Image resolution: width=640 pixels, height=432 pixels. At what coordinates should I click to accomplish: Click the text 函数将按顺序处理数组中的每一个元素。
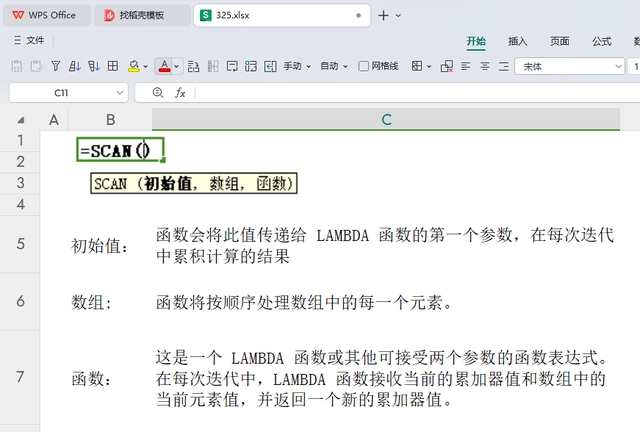[x=304, y=303]
